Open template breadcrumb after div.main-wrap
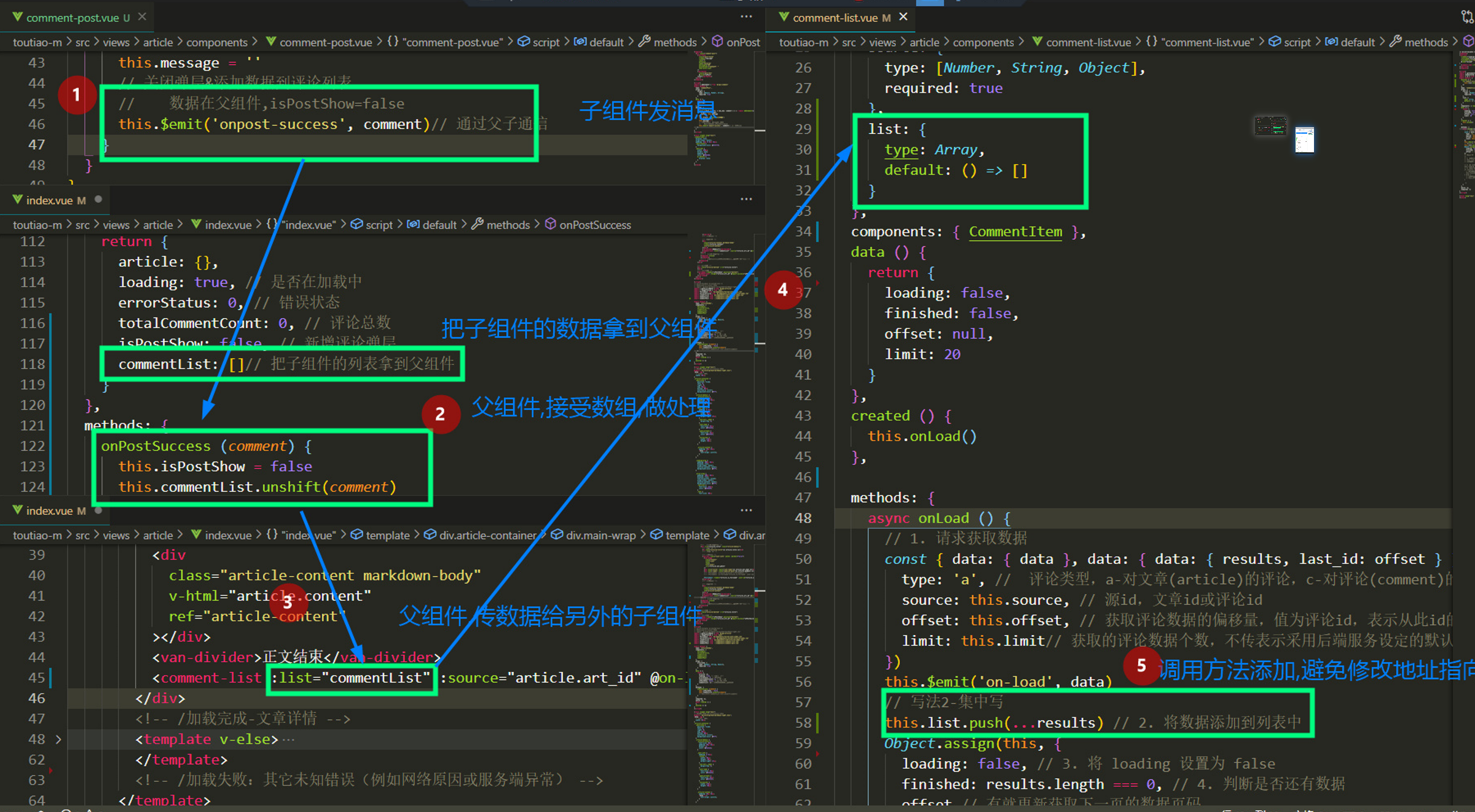 click(x=680, y=535)
